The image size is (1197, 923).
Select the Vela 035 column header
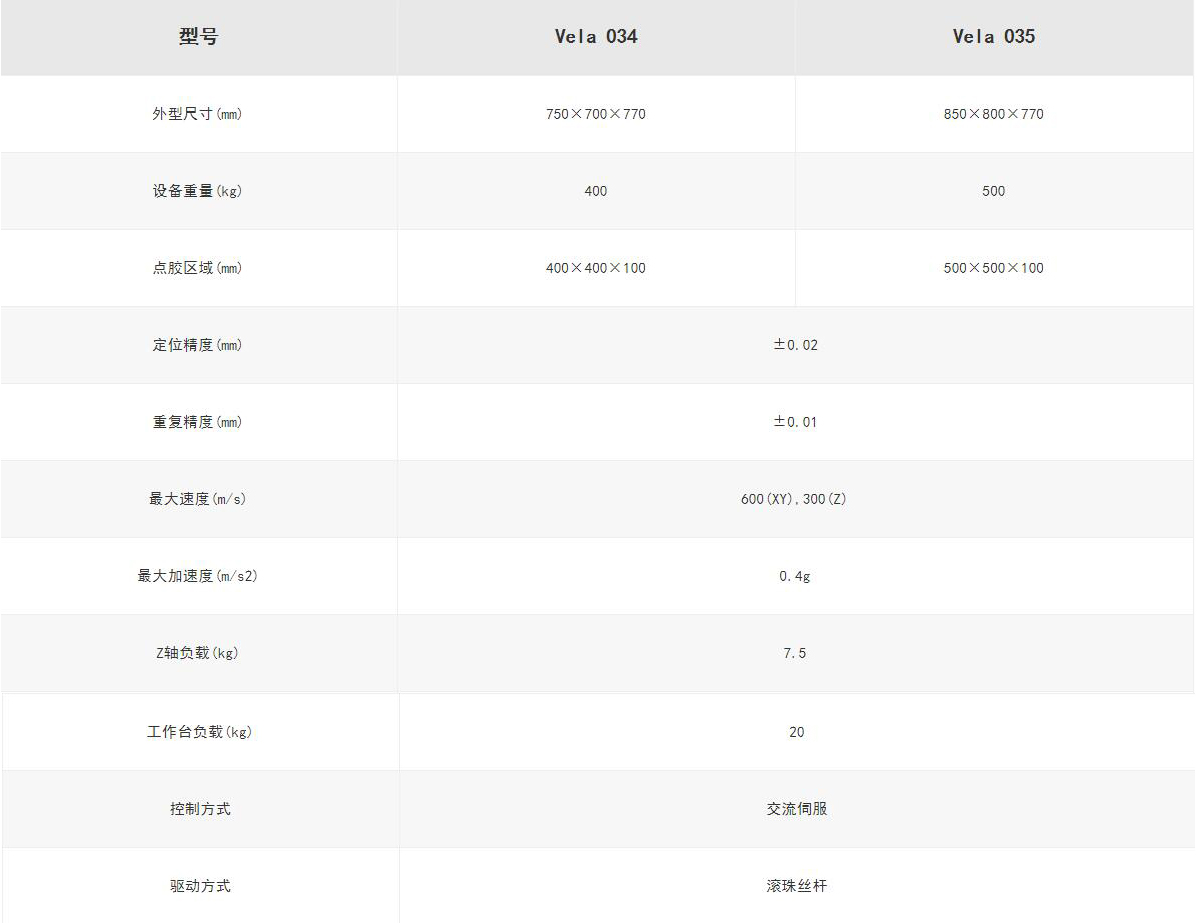pyautogui.click(x=993, y=36)
